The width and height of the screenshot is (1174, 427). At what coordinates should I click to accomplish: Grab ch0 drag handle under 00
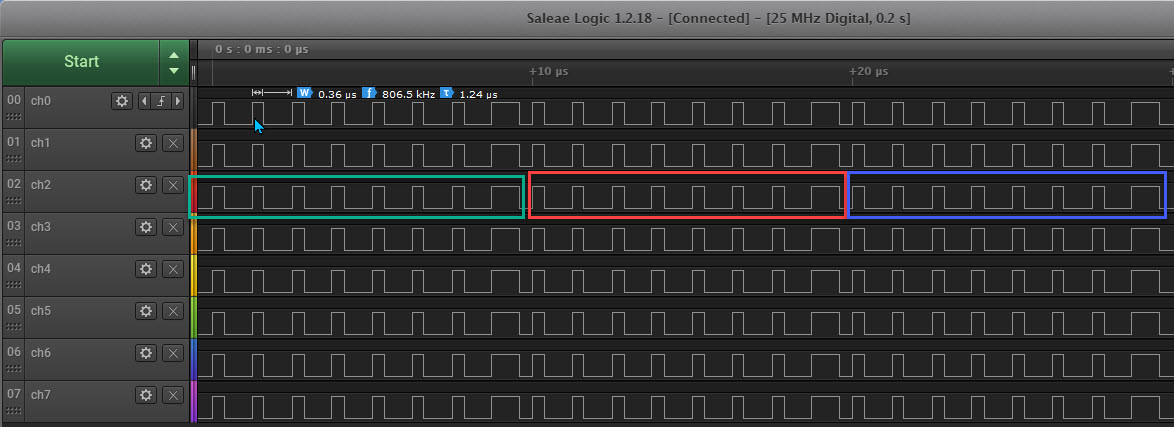[x=13, y=116]
